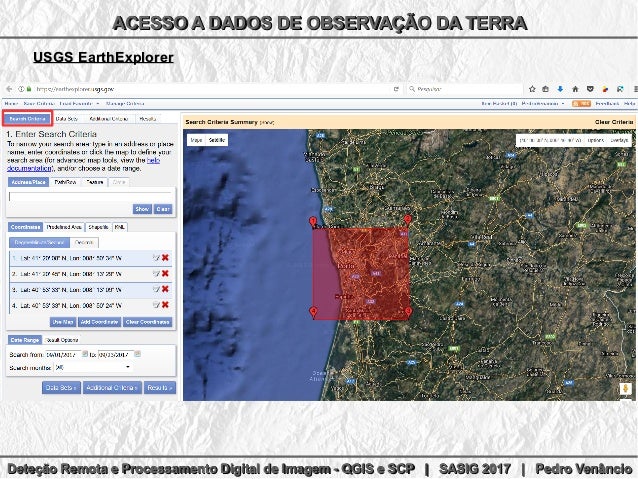Click the Clear button under address field
Viewport: 638px width, 479px height.
coord(163,209)
